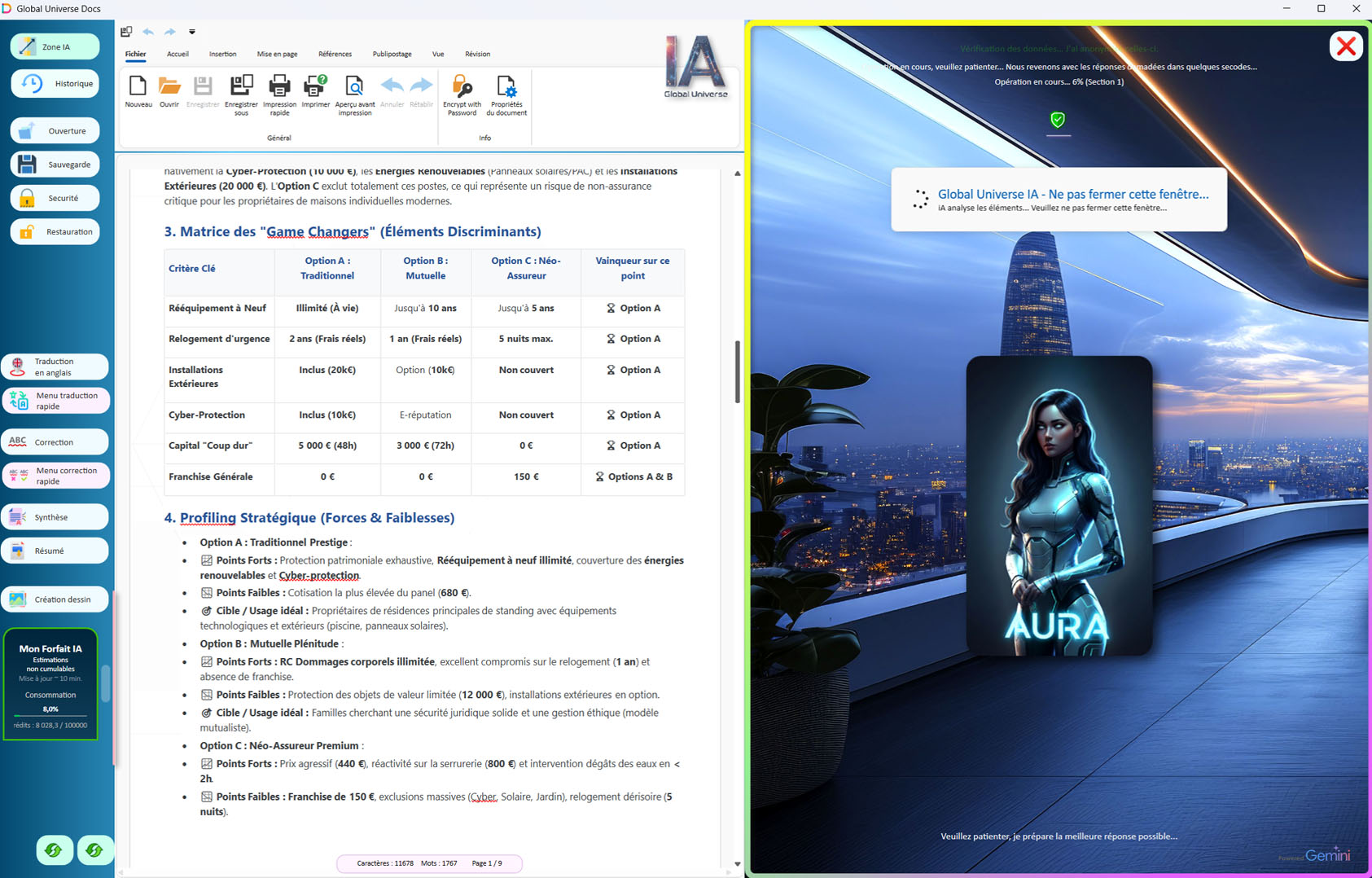Click the Synthèse button
1372x878 pixels.
(55, 517)
